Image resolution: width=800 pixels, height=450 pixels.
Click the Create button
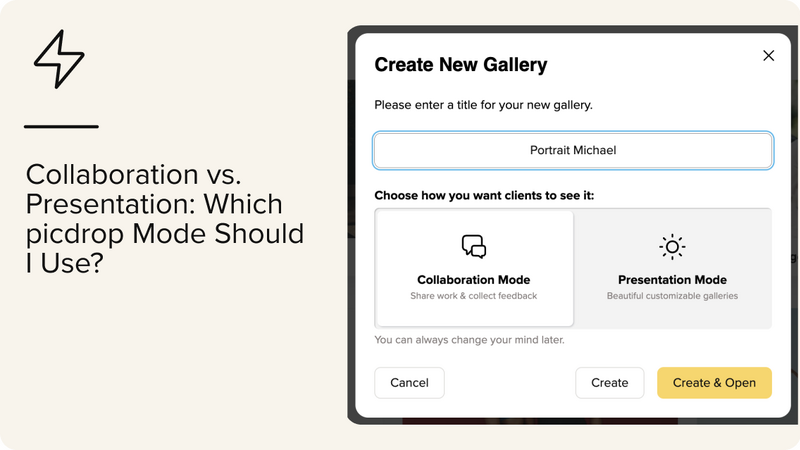click(610, 383)
